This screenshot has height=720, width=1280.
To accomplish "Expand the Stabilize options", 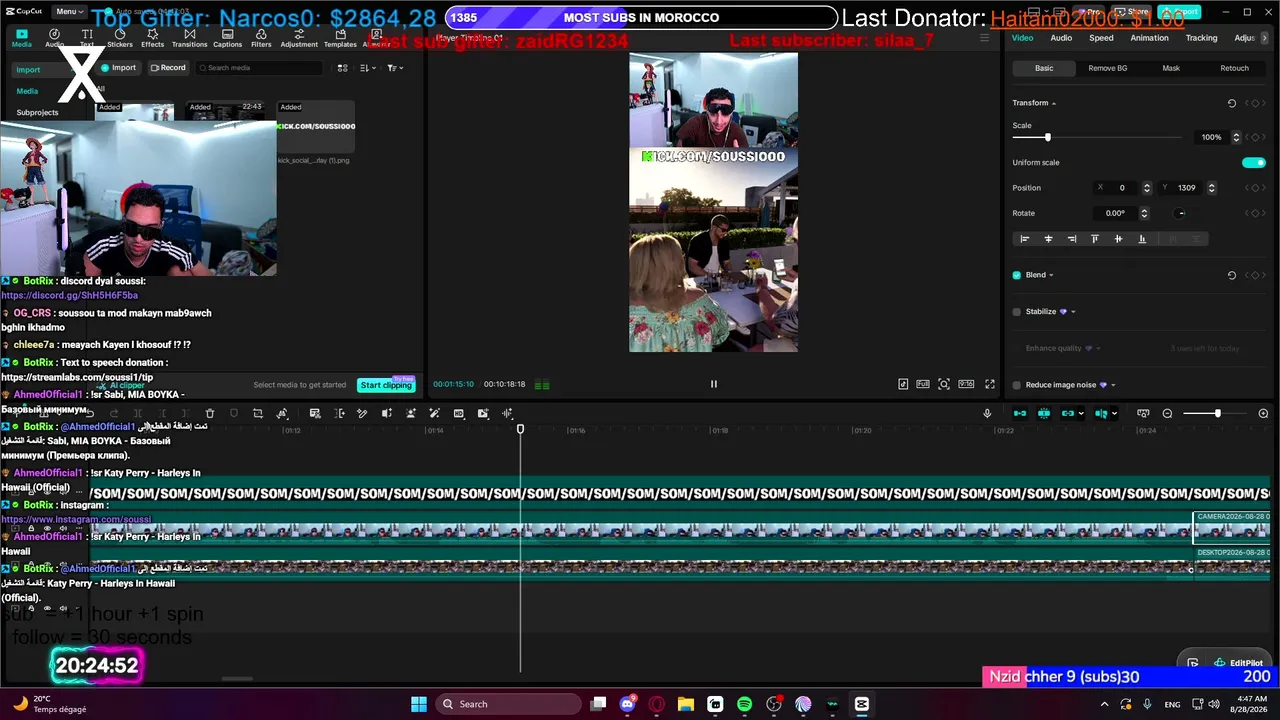I will coord(1073,312).
